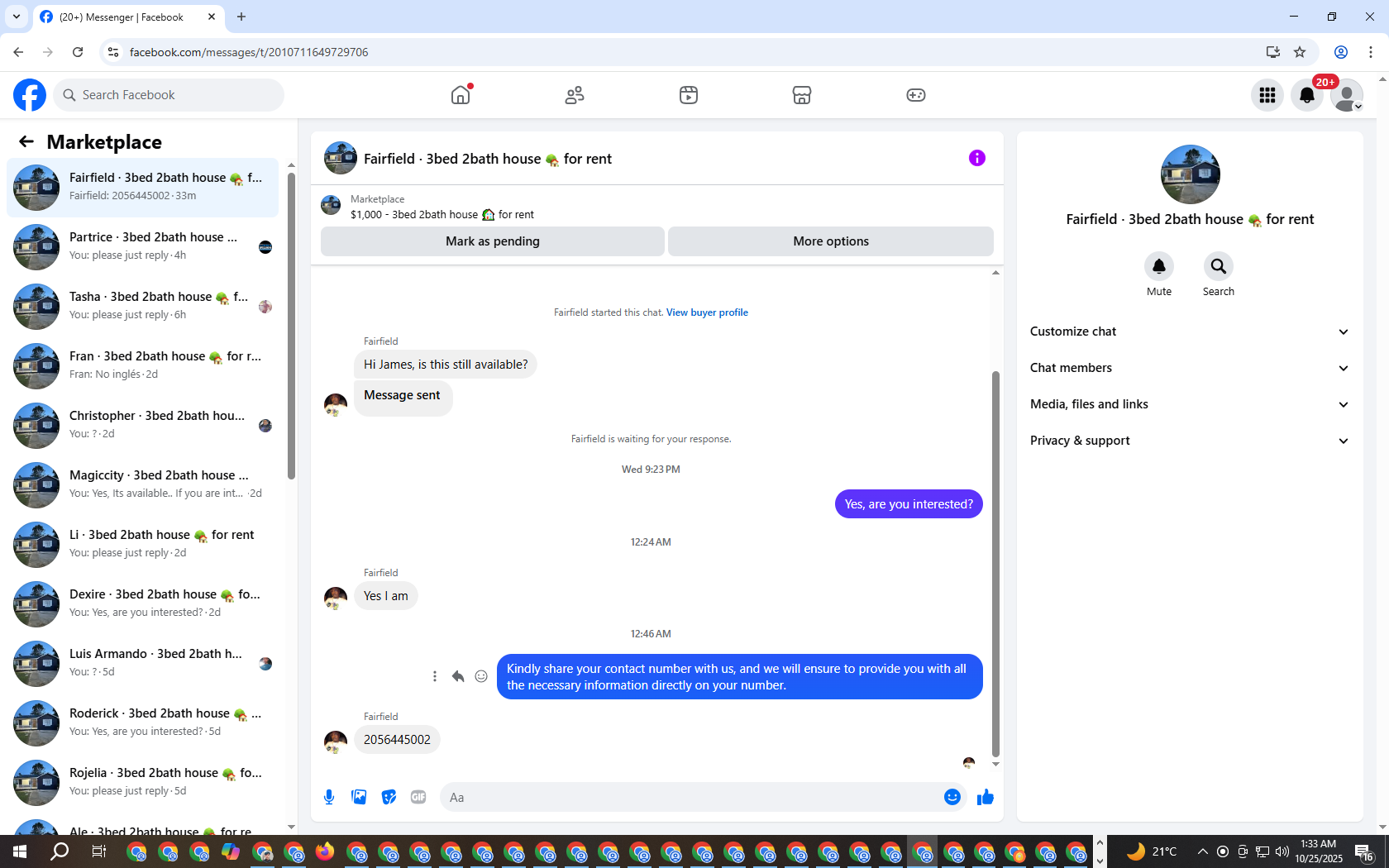Open Tasha conversation in the list
The height and width of the screenshot is (868, 1389).
142,307
